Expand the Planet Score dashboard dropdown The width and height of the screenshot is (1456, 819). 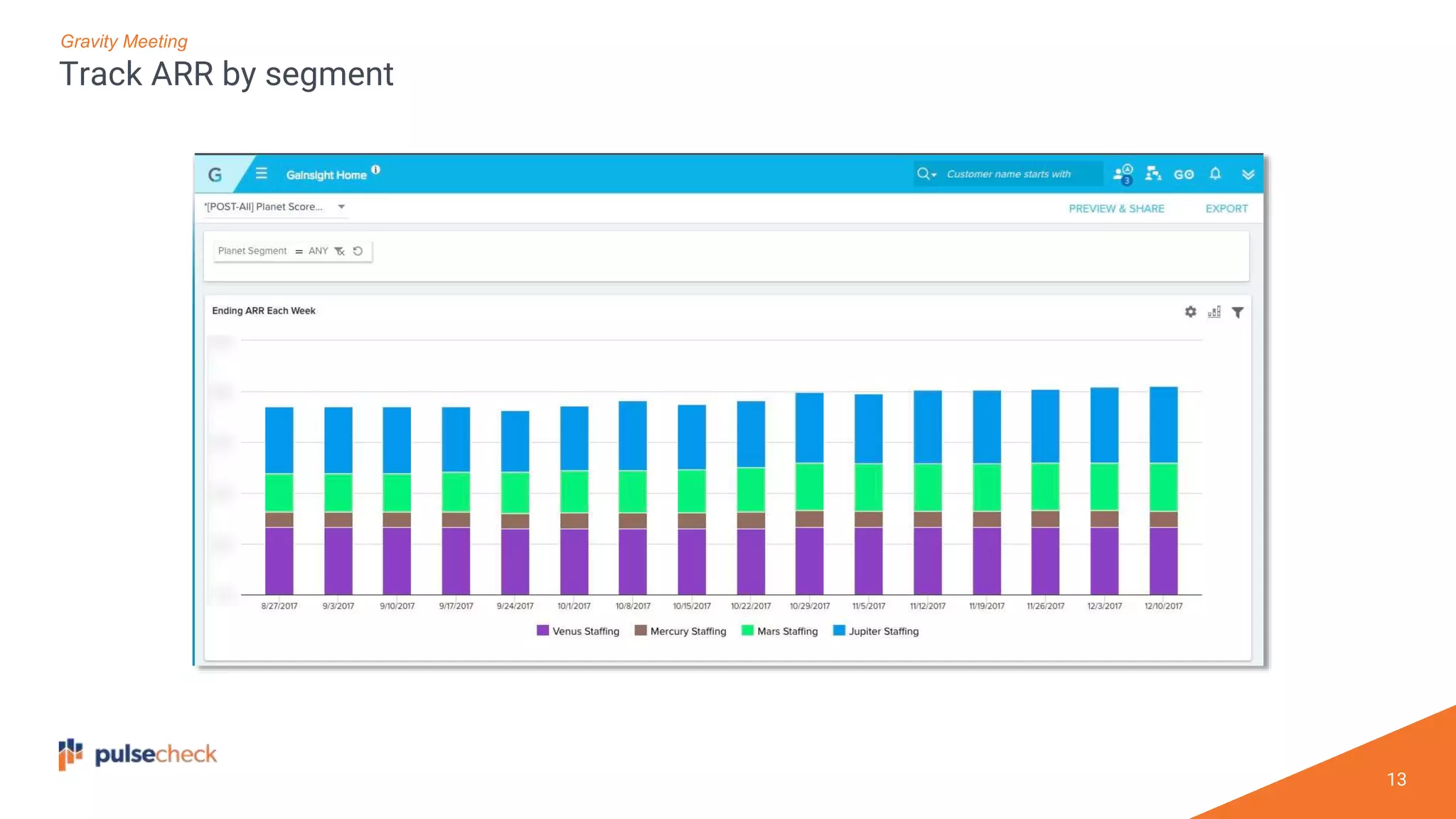[x=341, y=207]
